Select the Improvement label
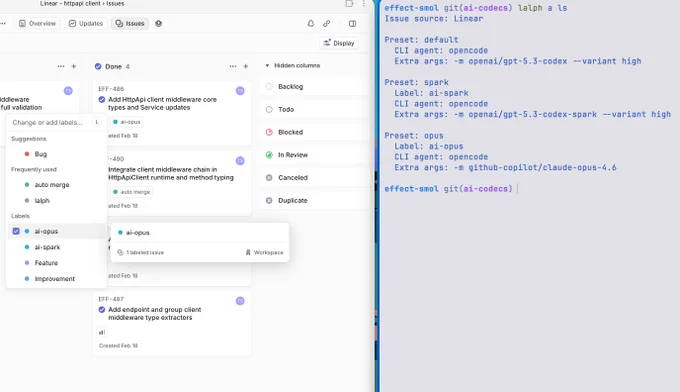 pyautogui.click(x=56, y=278)
